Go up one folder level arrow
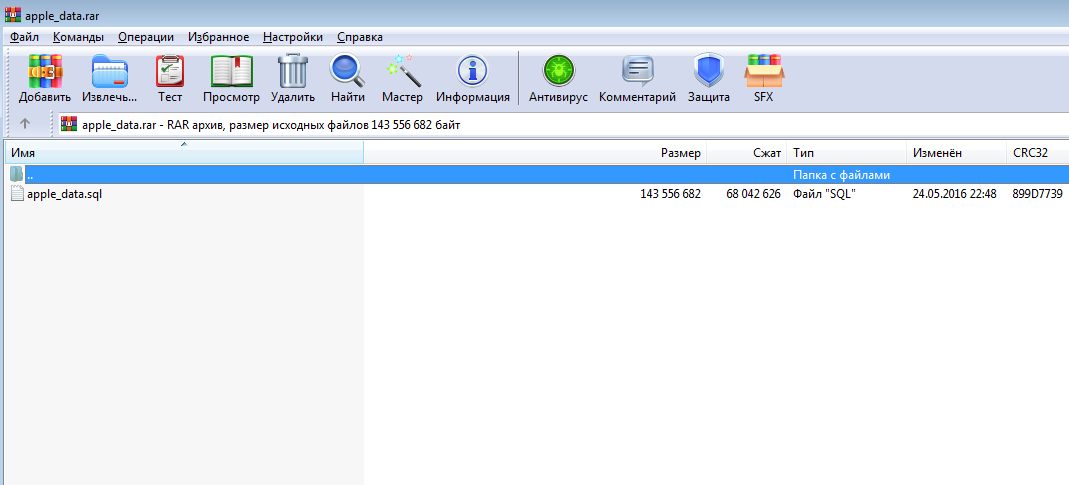Image resolution: width=1069 pixels, height=485 pixels. point(25,124)
